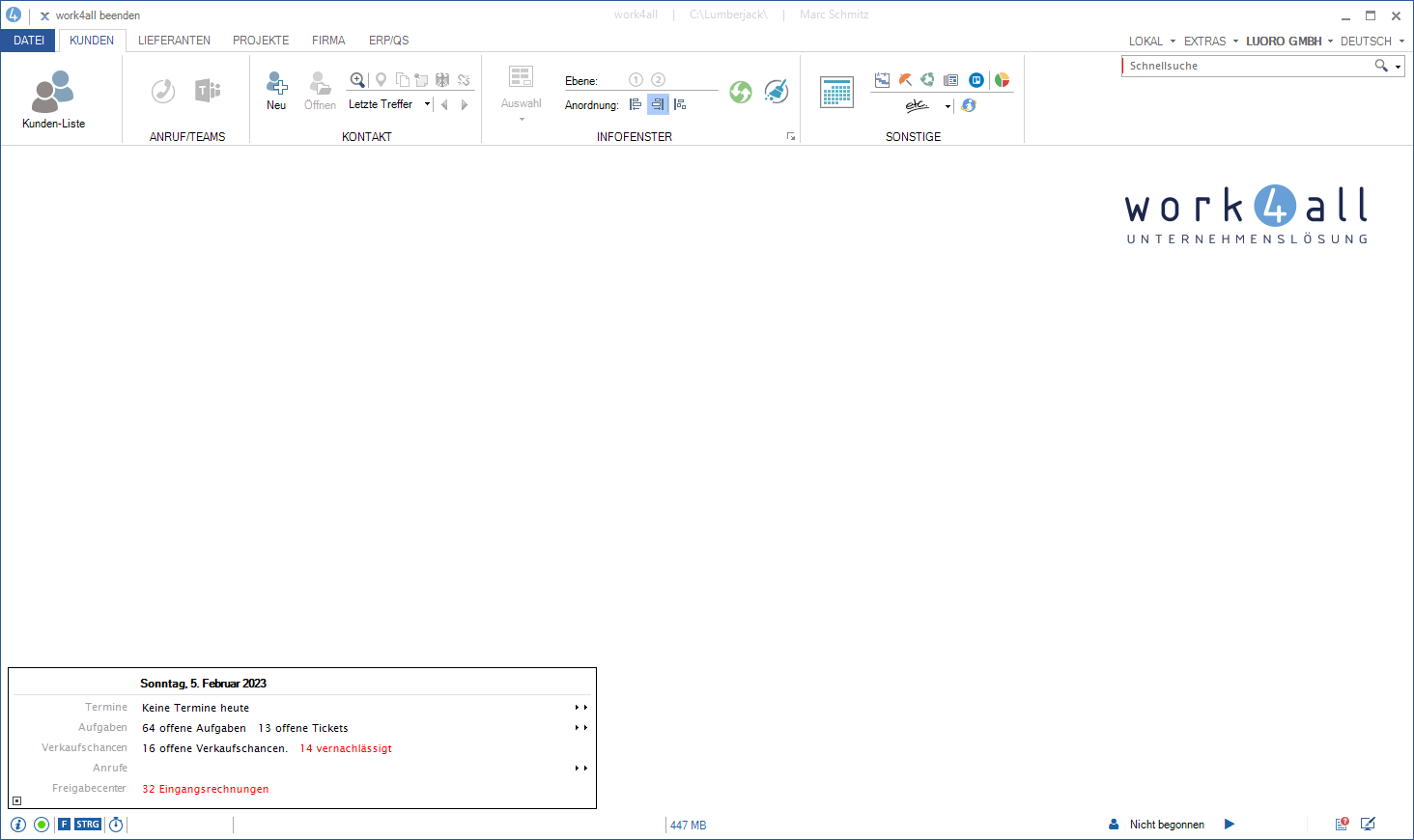Click into the Schnellsuche field
The width and height of the screenshot is (1414, 840).
pyautogui.click(x=1246, y=66)
